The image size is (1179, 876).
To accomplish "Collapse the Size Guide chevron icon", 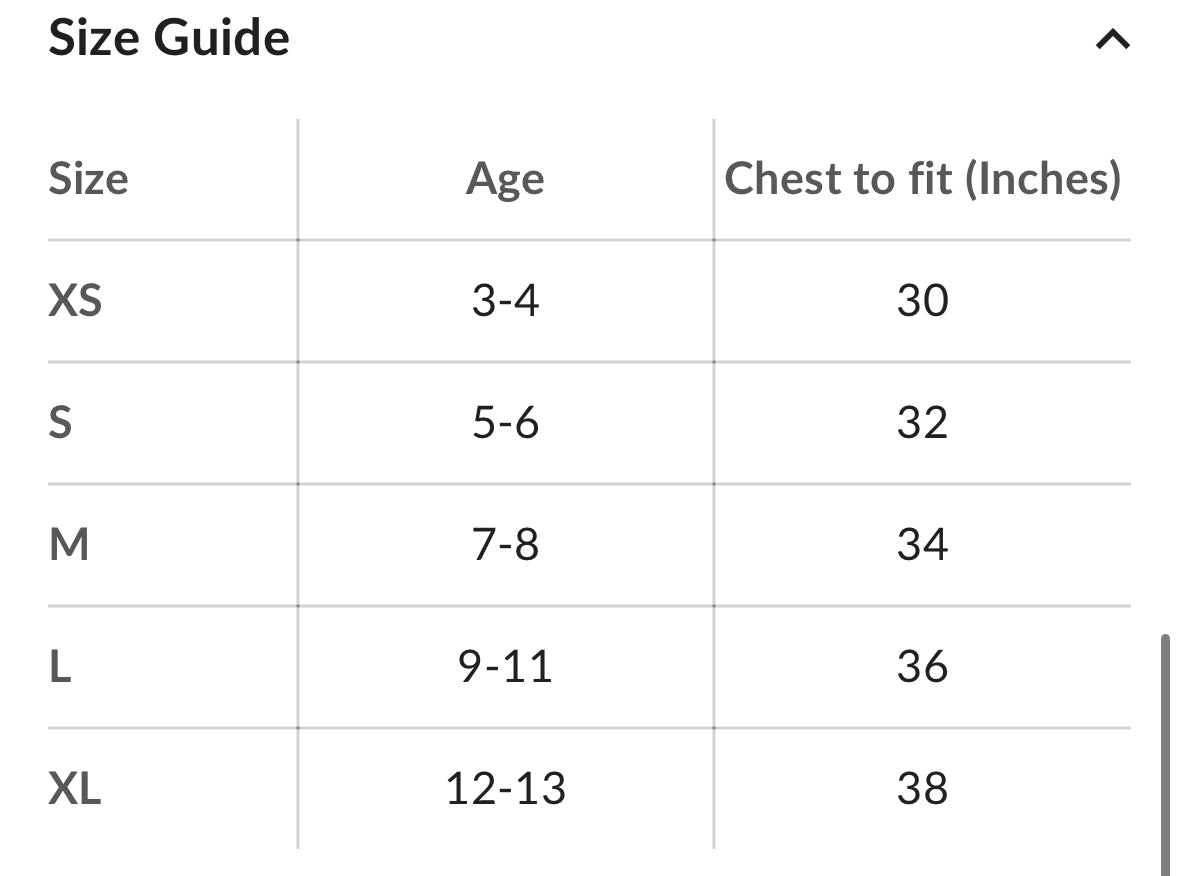I will (1113, 39).
